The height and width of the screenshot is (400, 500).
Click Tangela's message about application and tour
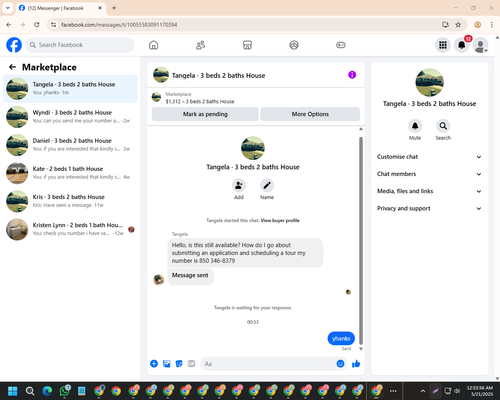[245, 253]
